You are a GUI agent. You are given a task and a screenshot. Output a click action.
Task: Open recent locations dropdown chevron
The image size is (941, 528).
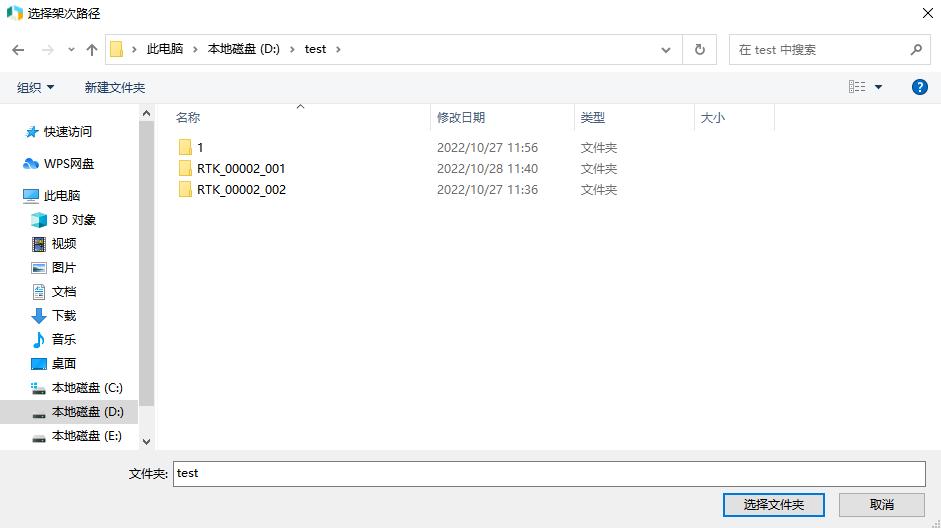[x=71, y=50]
